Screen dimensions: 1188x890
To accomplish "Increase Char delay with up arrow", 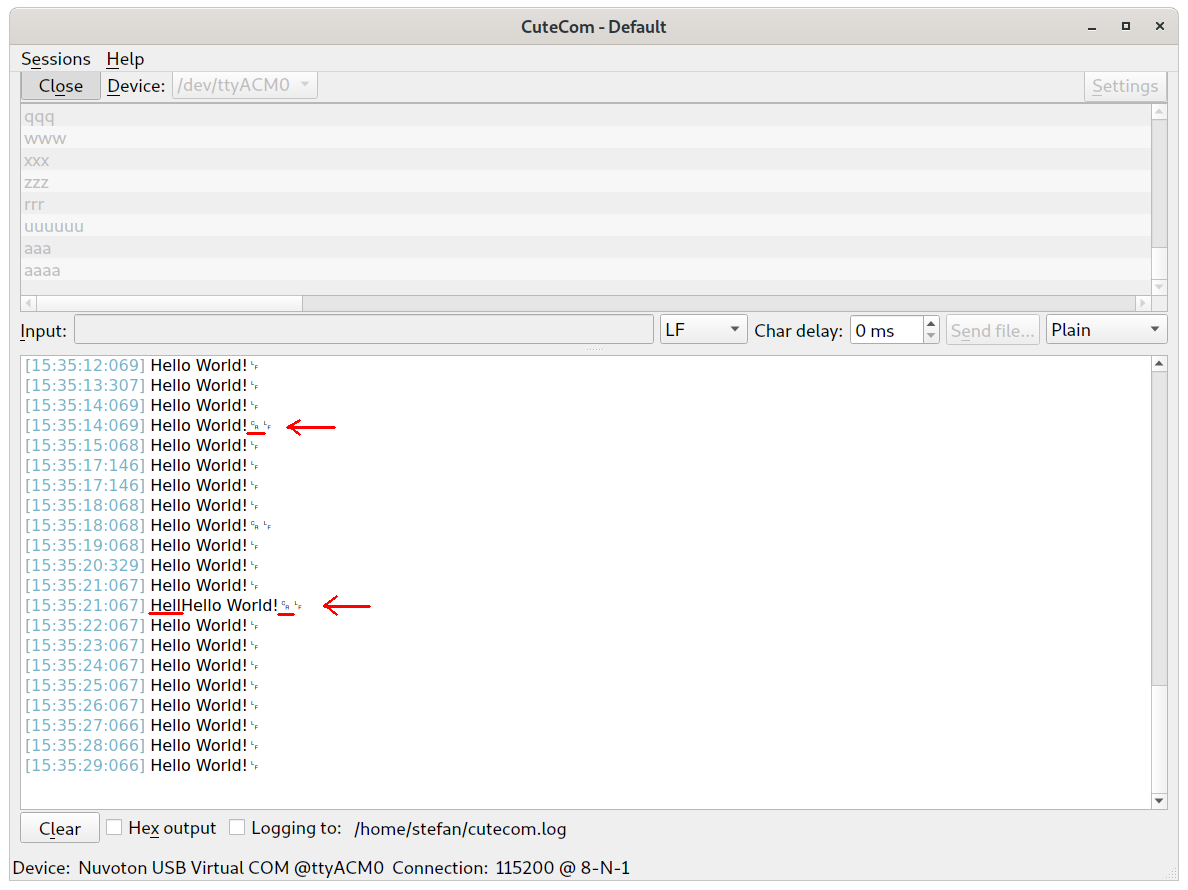I will 931,323.
